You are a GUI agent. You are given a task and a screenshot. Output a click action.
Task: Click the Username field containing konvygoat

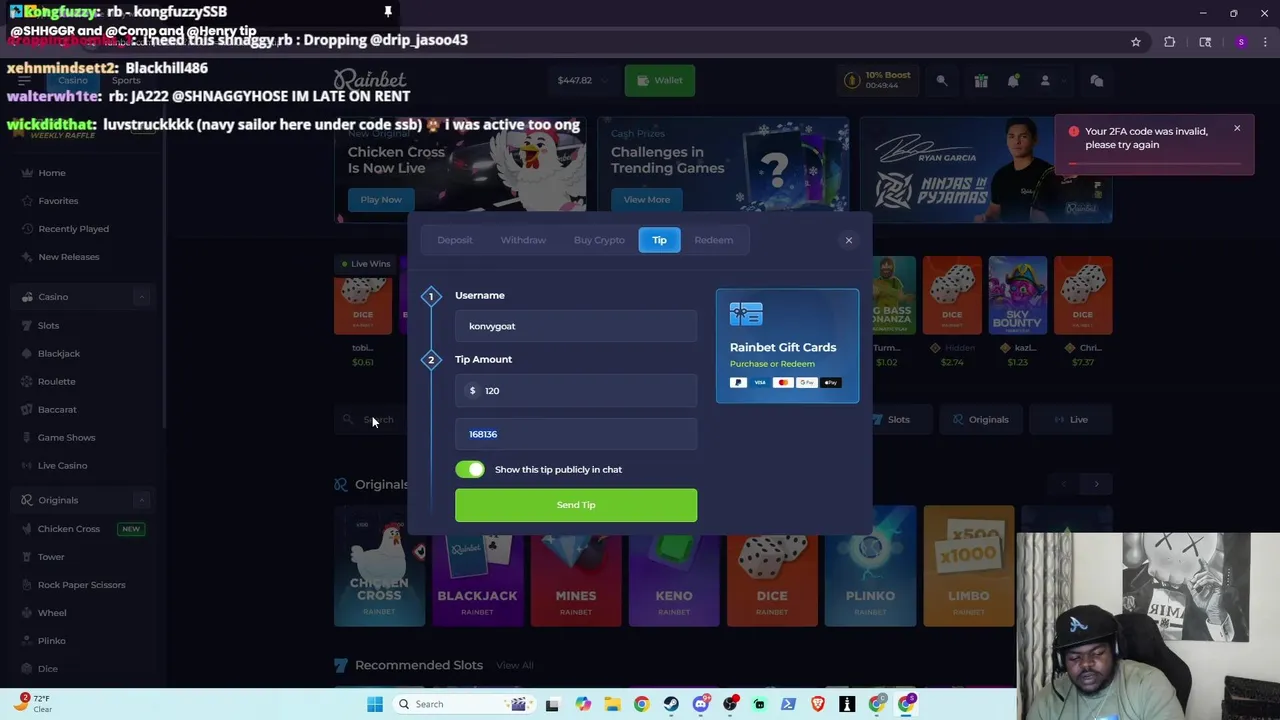coord(576,326)
